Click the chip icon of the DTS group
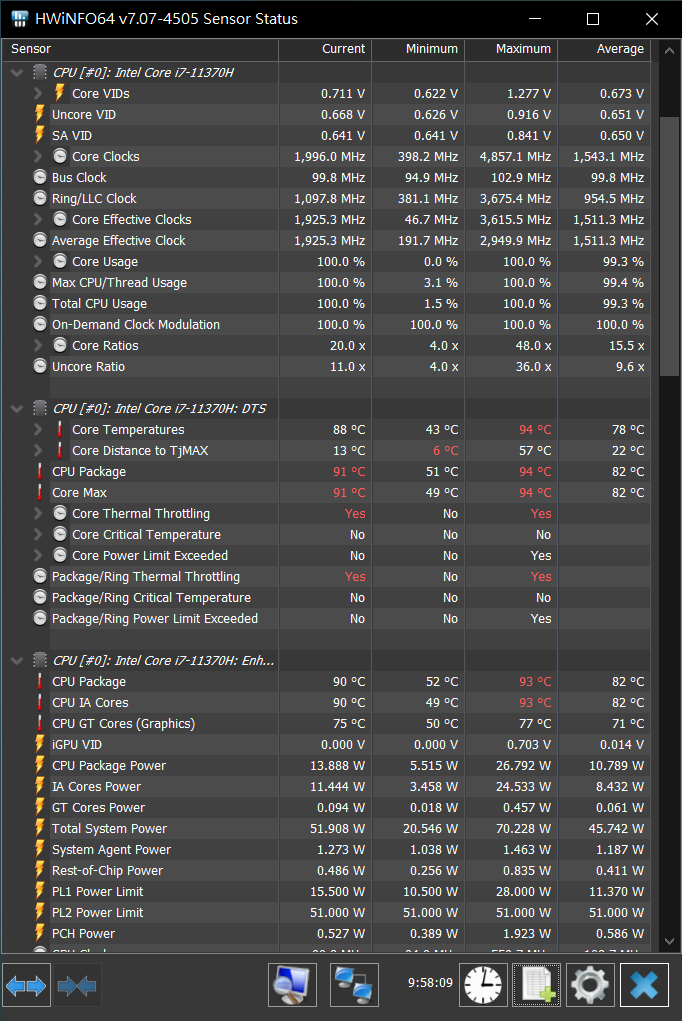The width and height of the screenshot is (682, 1021). pos(40,408)
